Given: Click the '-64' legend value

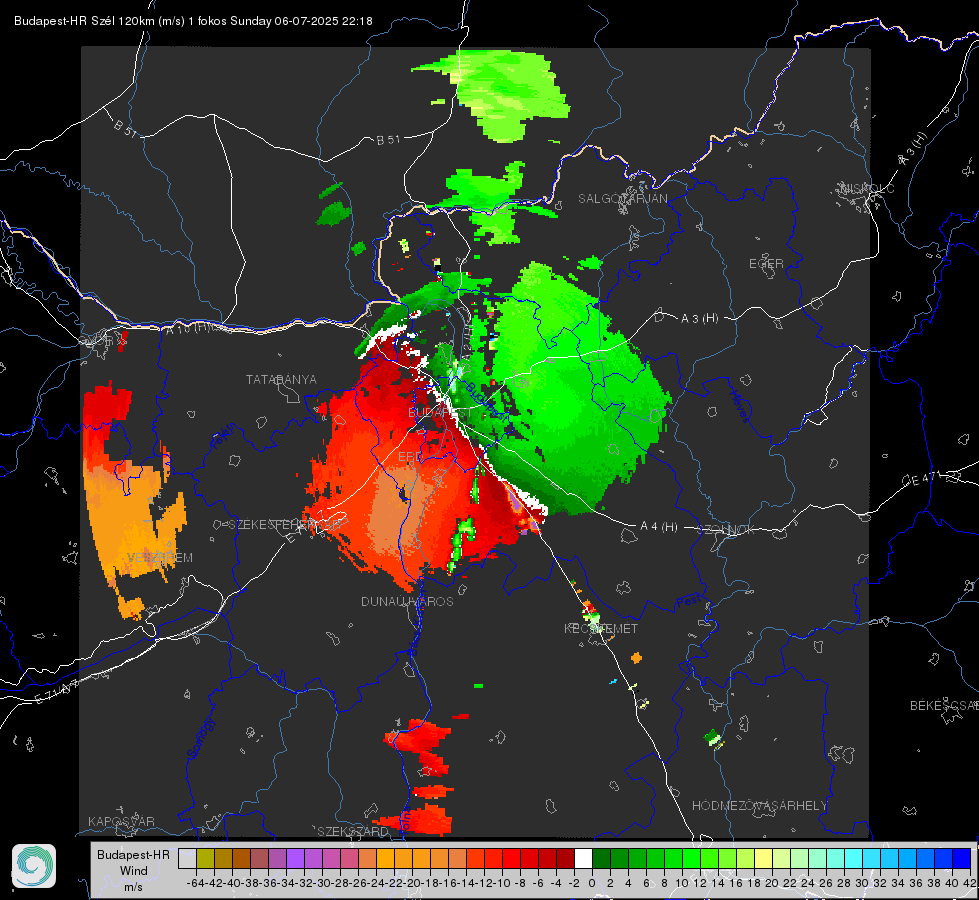Looking at the screenshot, I should [x=195, y=883].
